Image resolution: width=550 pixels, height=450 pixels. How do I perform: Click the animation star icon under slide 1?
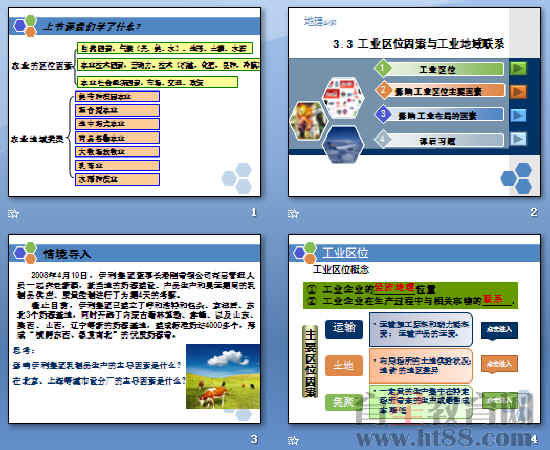(x=14, y=213)
